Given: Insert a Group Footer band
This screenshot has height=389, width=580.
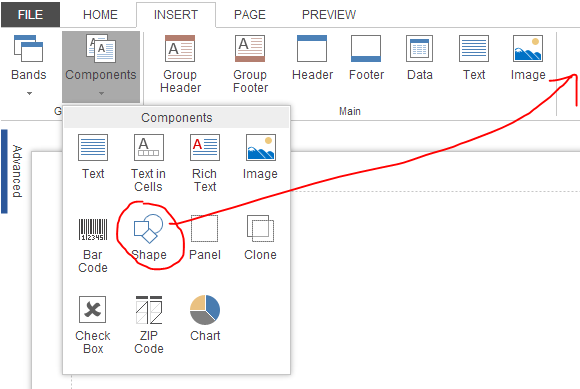Looking at the screenshot, I should [250, 64].
